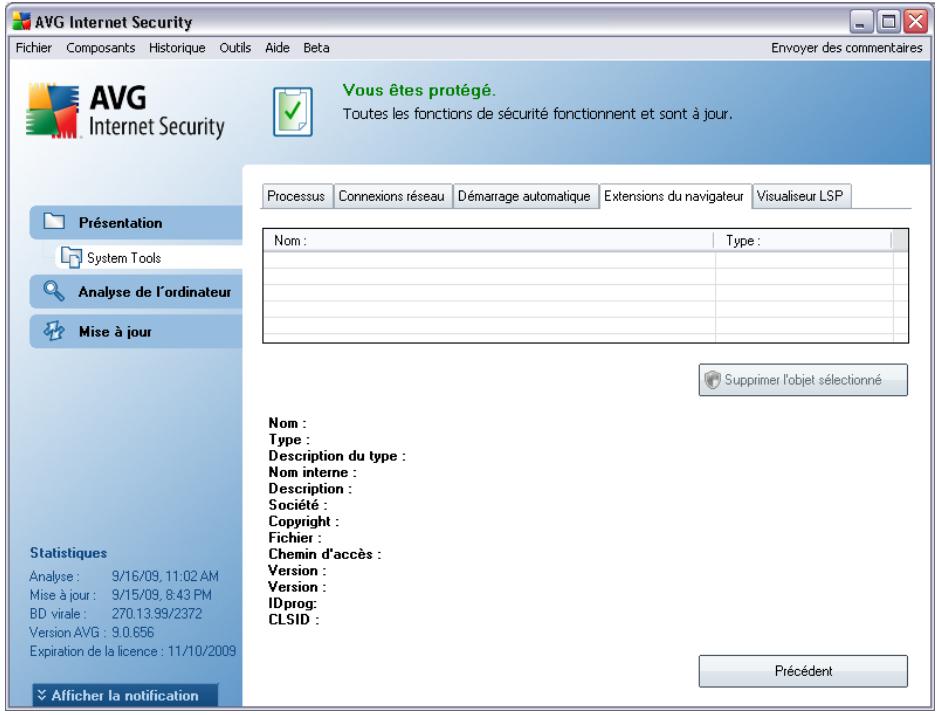
Task: Select the Extensions du navigateur tab
Action: pyautogui.click(x=674, y=196)
